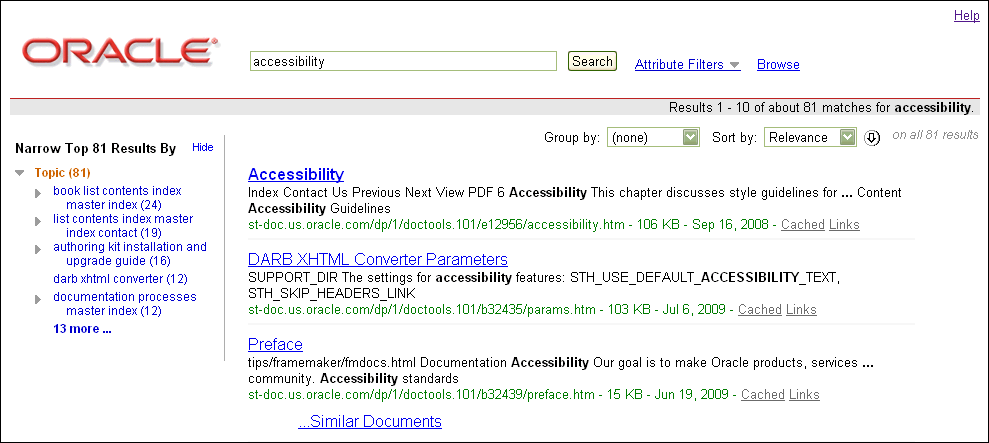Filter by 'book list contents index master index (24)'

click(x=117, y=198)
